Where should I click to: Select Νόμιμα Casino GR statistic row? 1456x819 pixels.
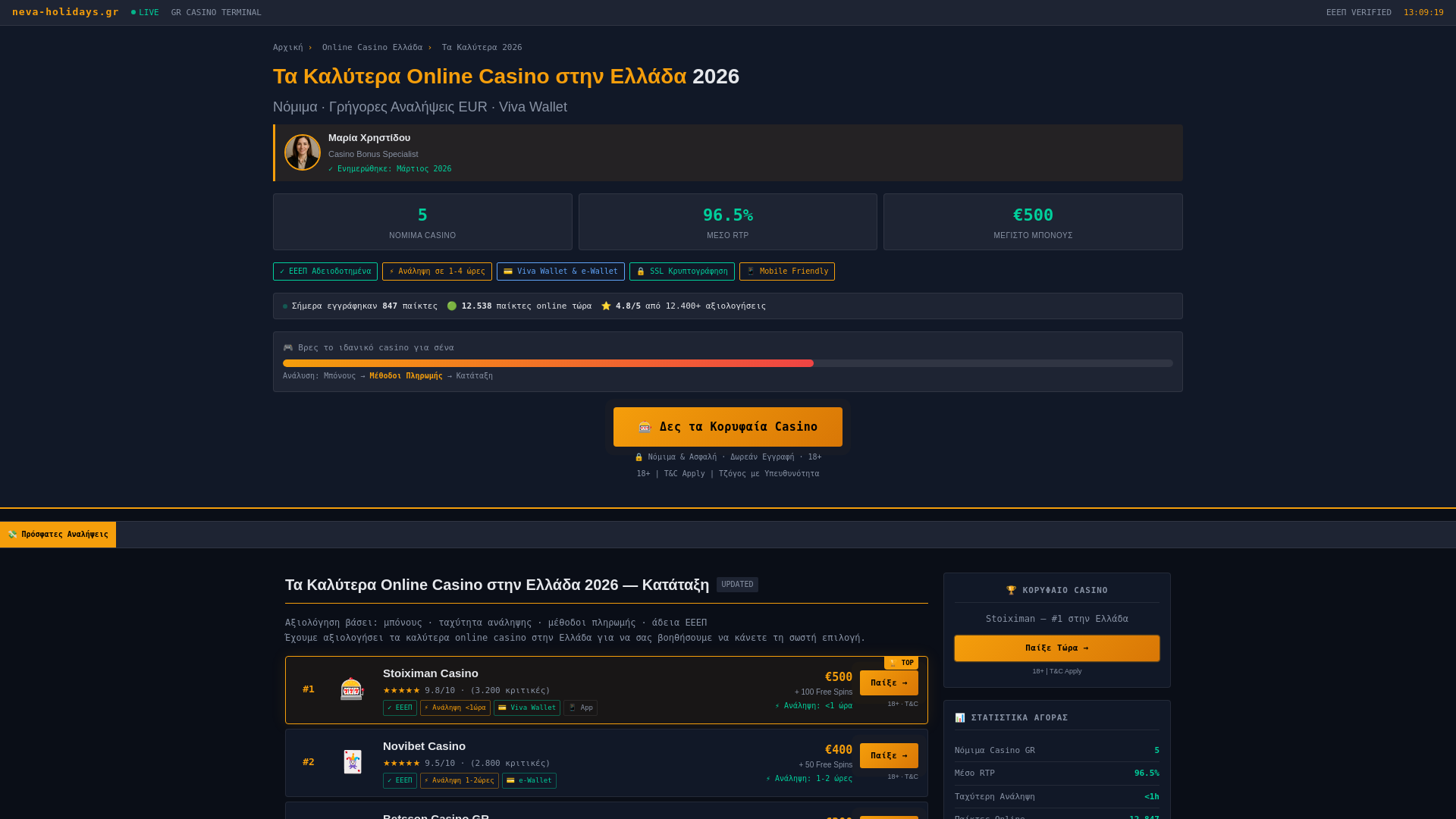[1057, 751]
